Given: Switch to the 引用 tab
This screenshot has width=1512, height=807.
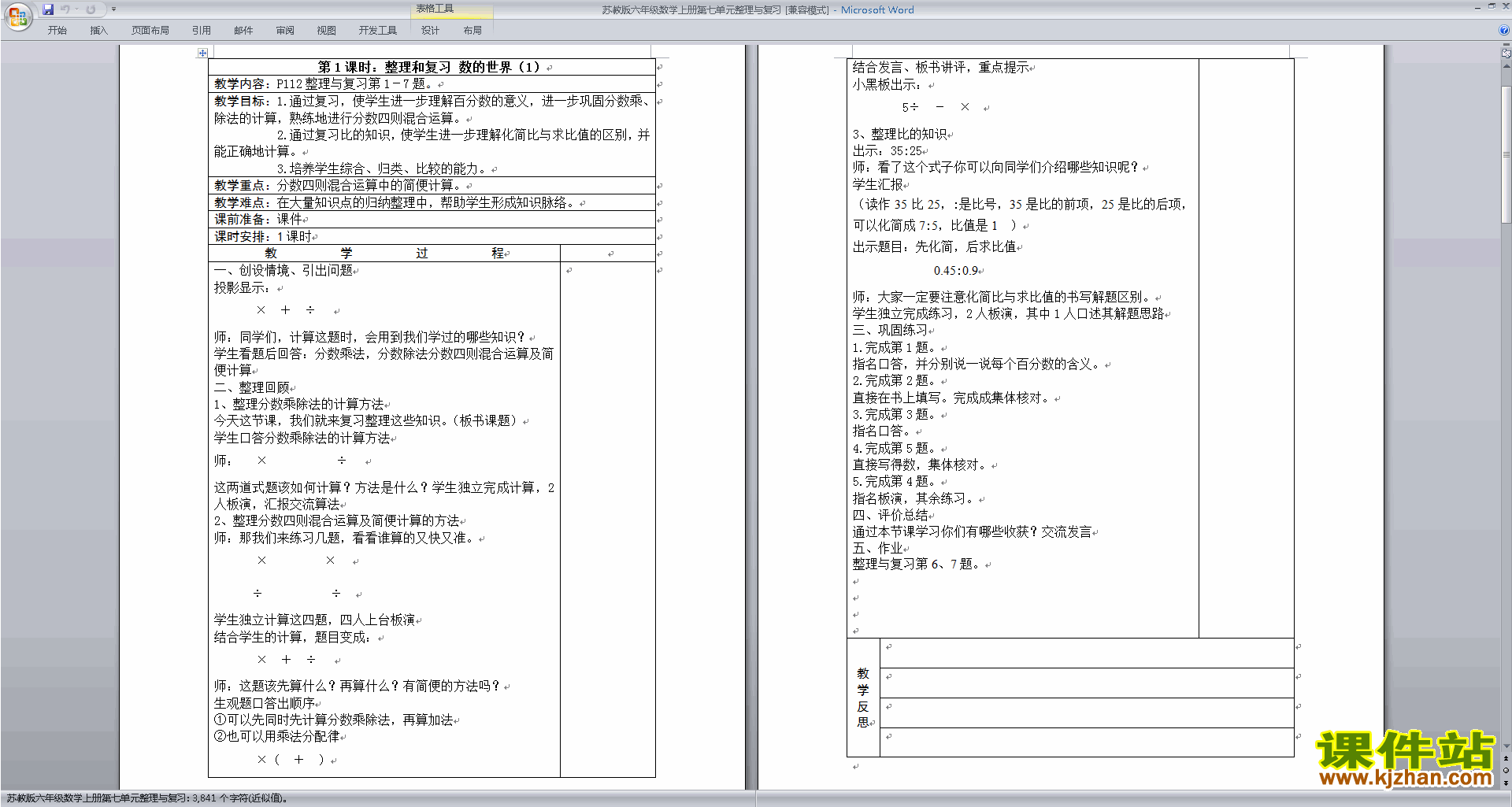Looking at the screenshot, I should 202,31.
